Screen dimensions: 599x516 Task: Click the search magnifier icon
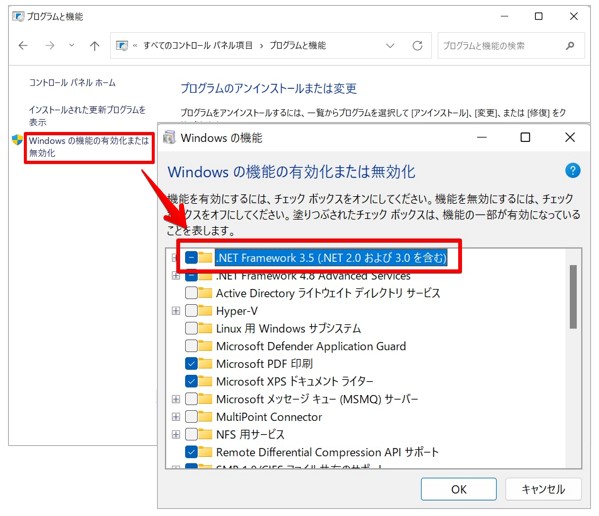(x=570, y=46)
